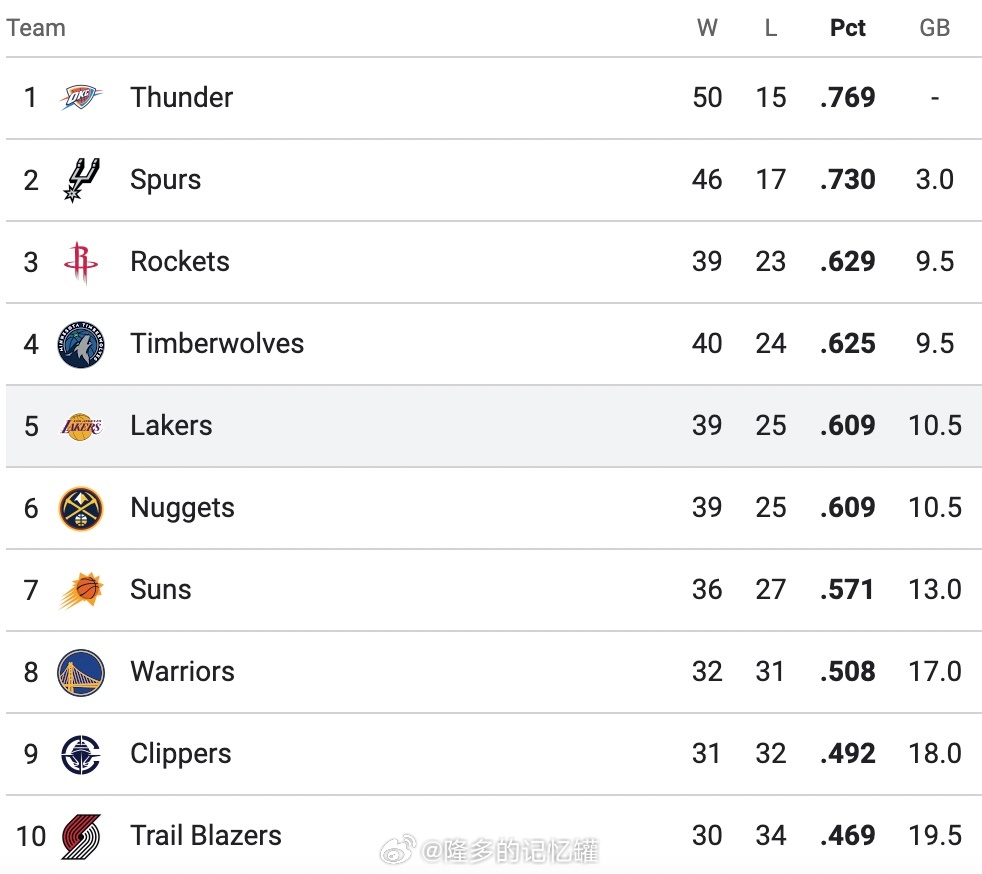This screenshot has height=874, width=982.
Task: Open the Trail Blazers team name link
Action: click(206, 835)
